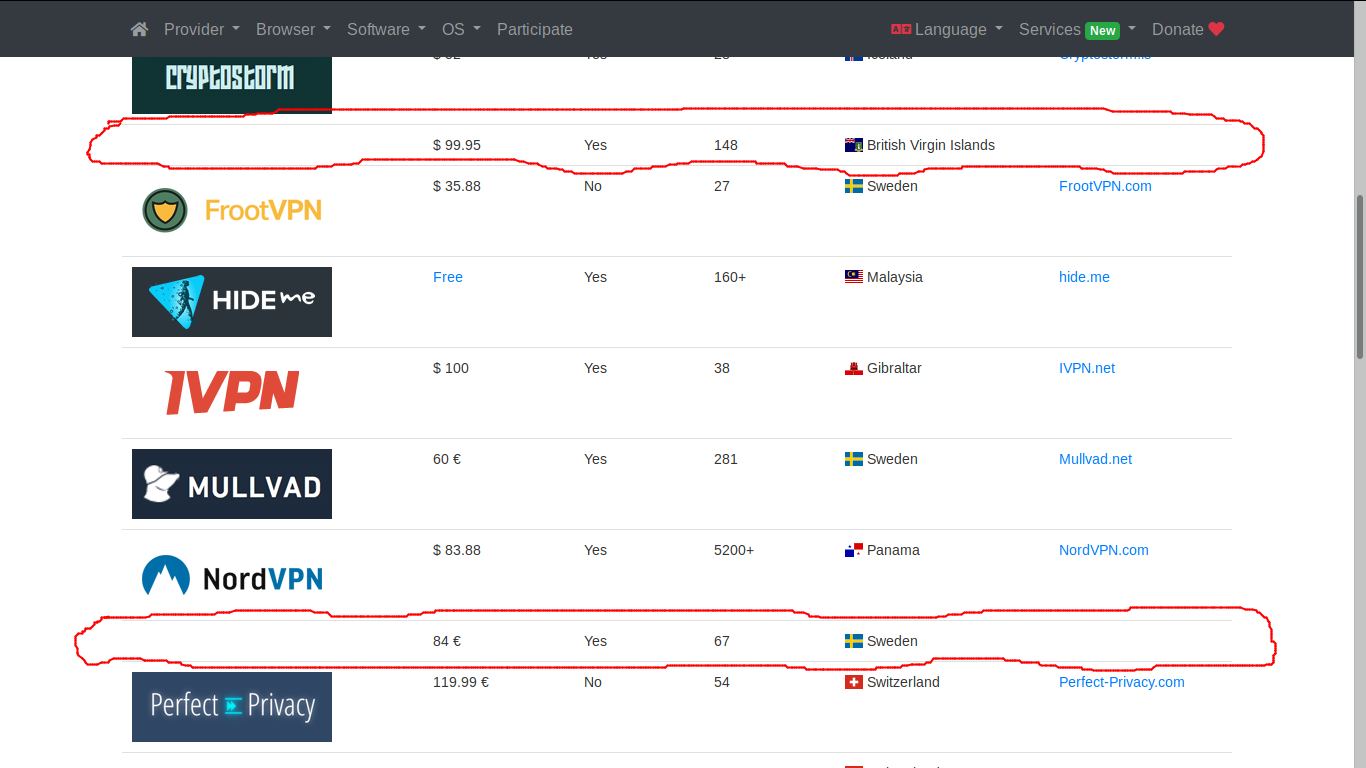The height and width of the screenshot is (768, 1366).
Task: Select the No value in Perfect Privacy row
Action: (x=593, y=682)
